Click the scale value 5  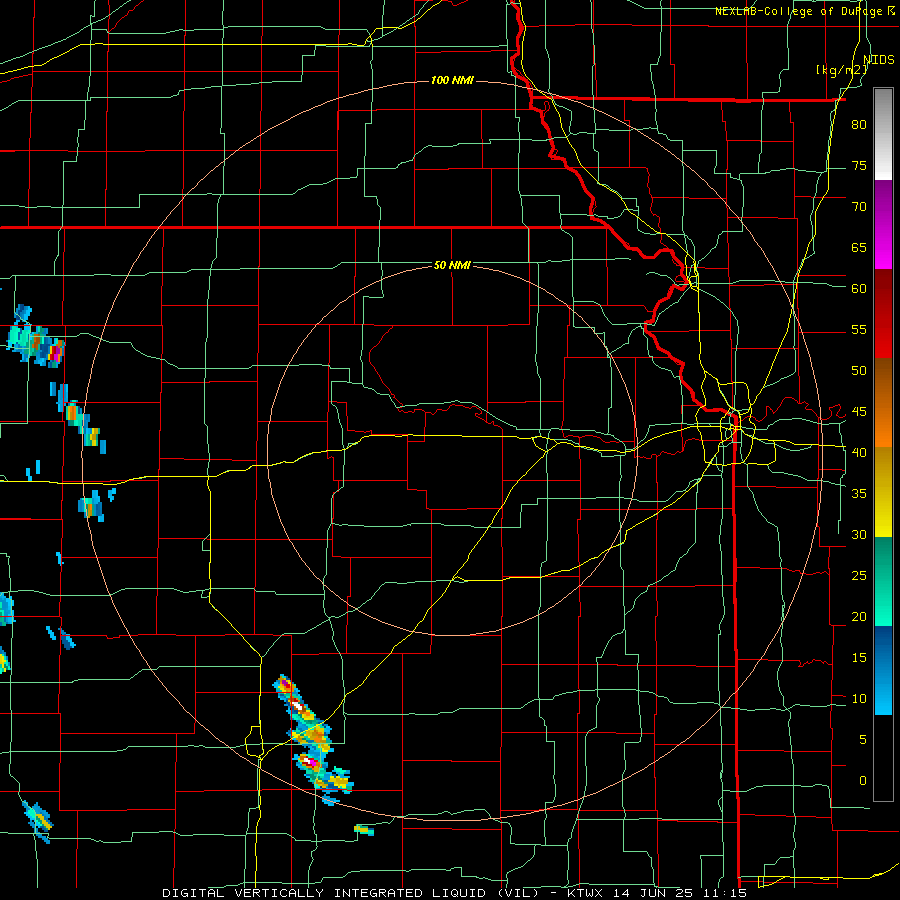[x=863, y=740]
